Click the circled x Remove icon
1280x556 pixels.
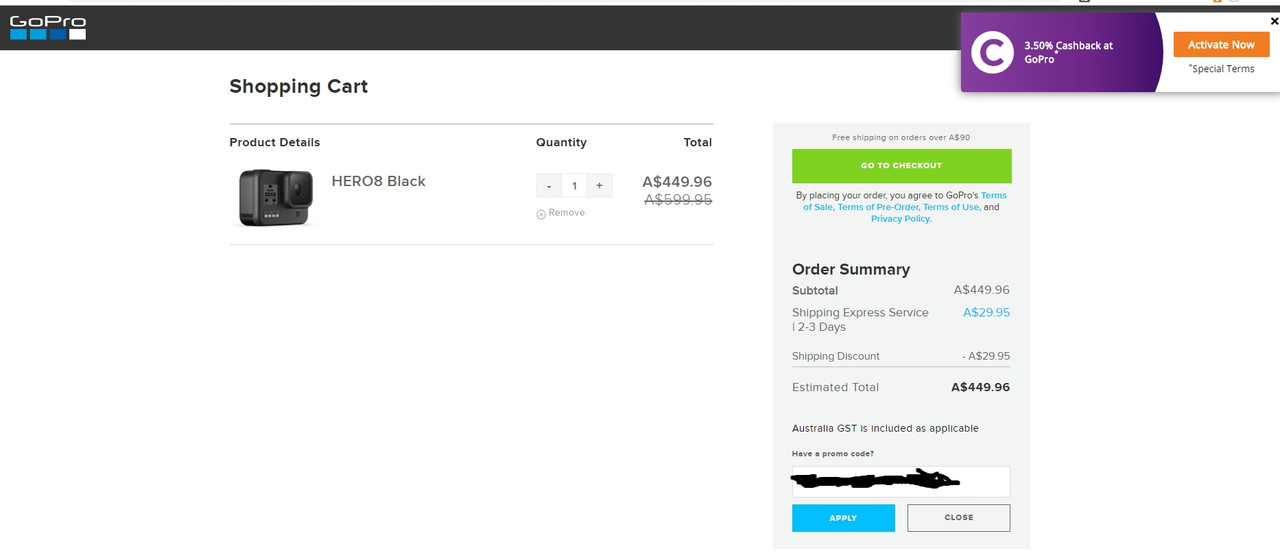click(541, 214)
